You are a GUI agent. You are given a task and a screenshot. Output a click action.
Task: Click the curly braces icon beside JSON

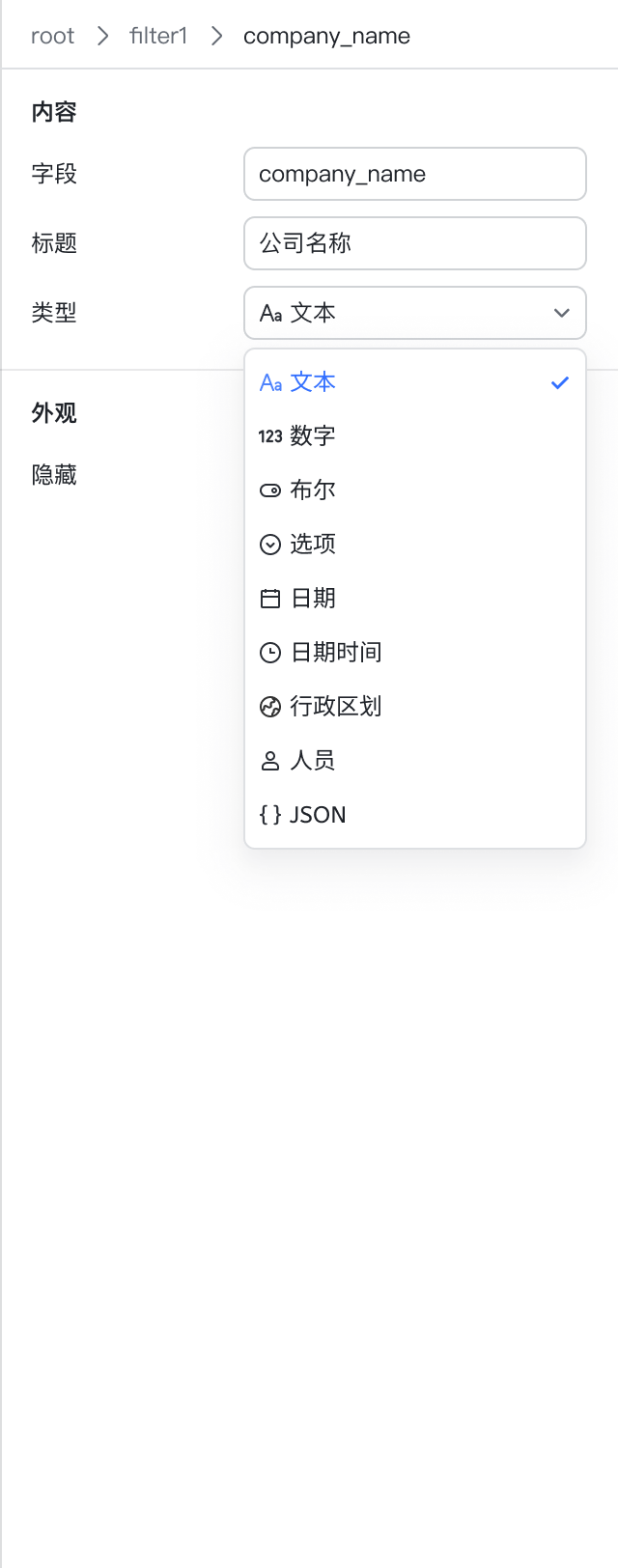point(270,815)
